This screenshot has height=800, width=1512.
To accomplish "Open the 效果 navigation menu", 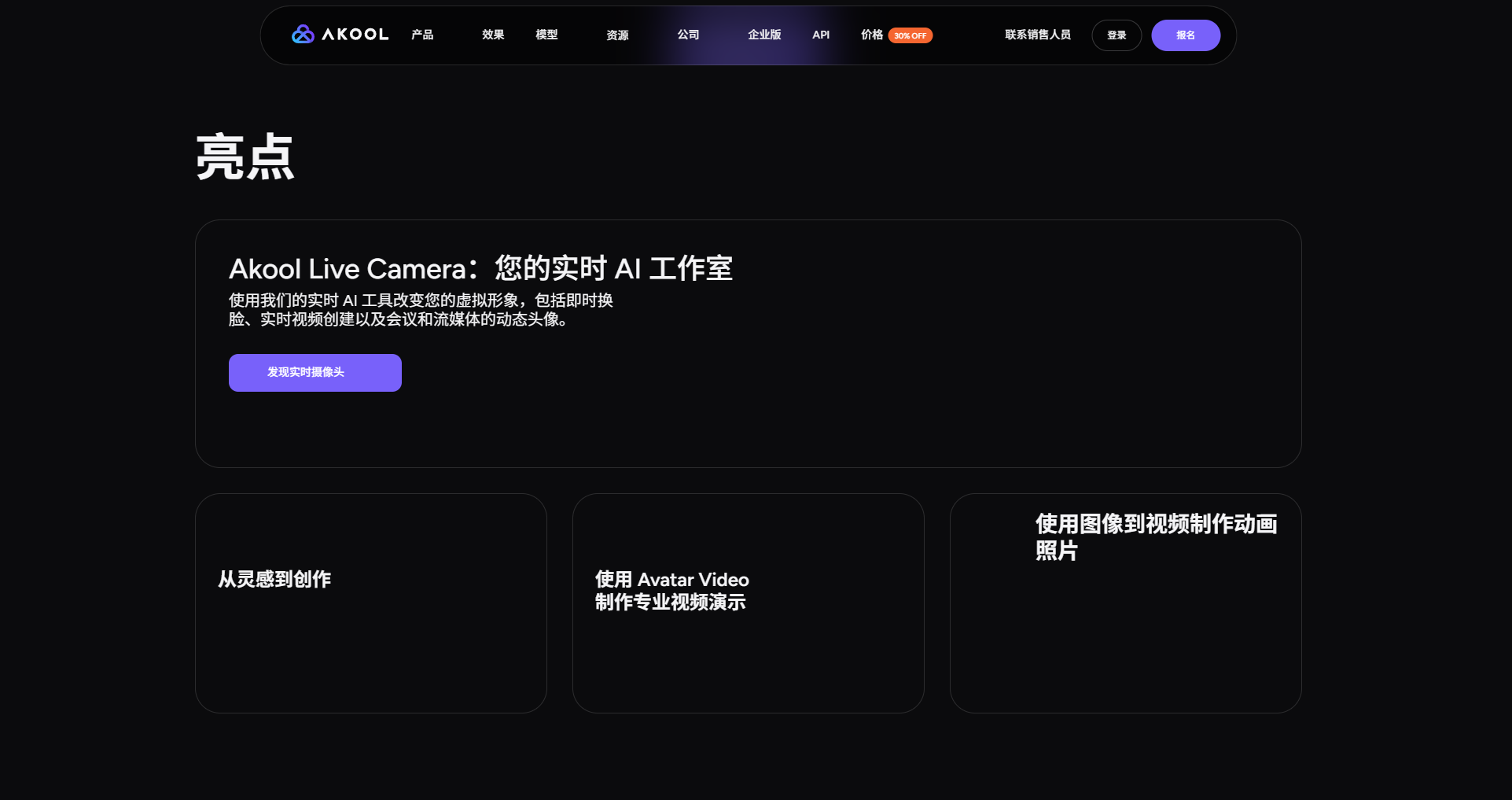I will [492, 35].
